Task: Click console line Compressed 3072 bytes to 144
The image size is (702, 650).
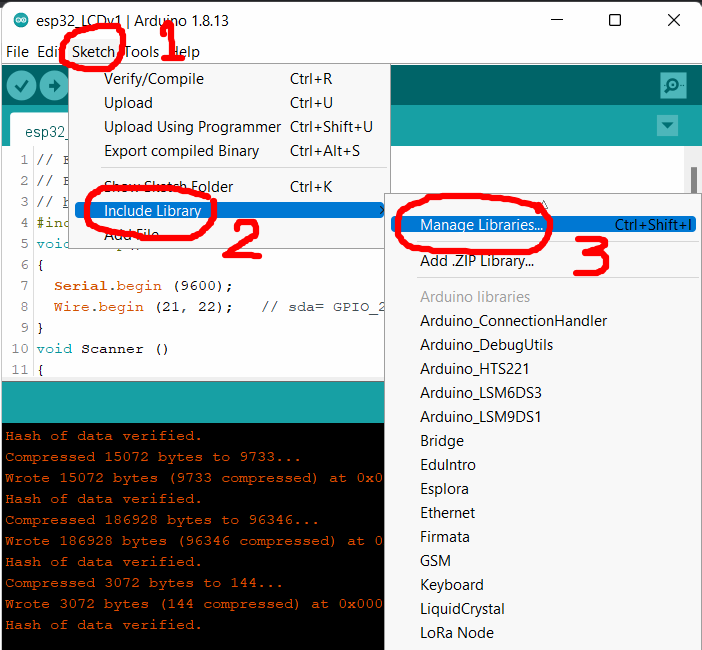Action: click(144, 583)
